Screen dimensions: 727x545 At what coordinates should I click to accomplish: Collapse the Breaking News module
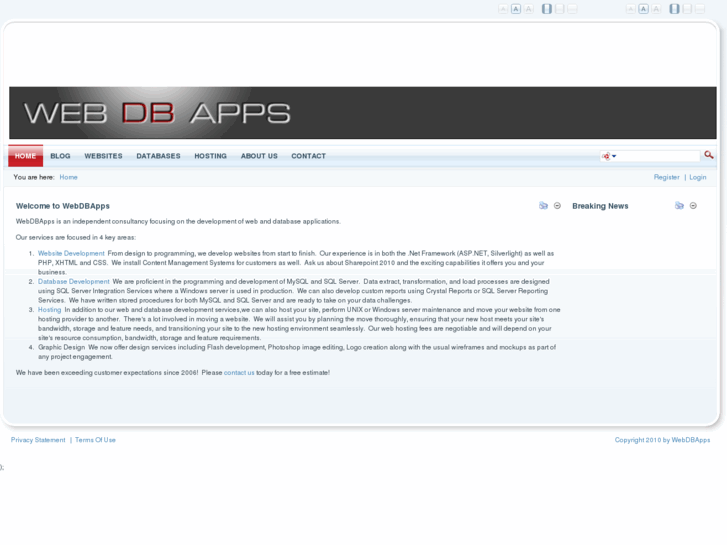click(x=693, y=205)
